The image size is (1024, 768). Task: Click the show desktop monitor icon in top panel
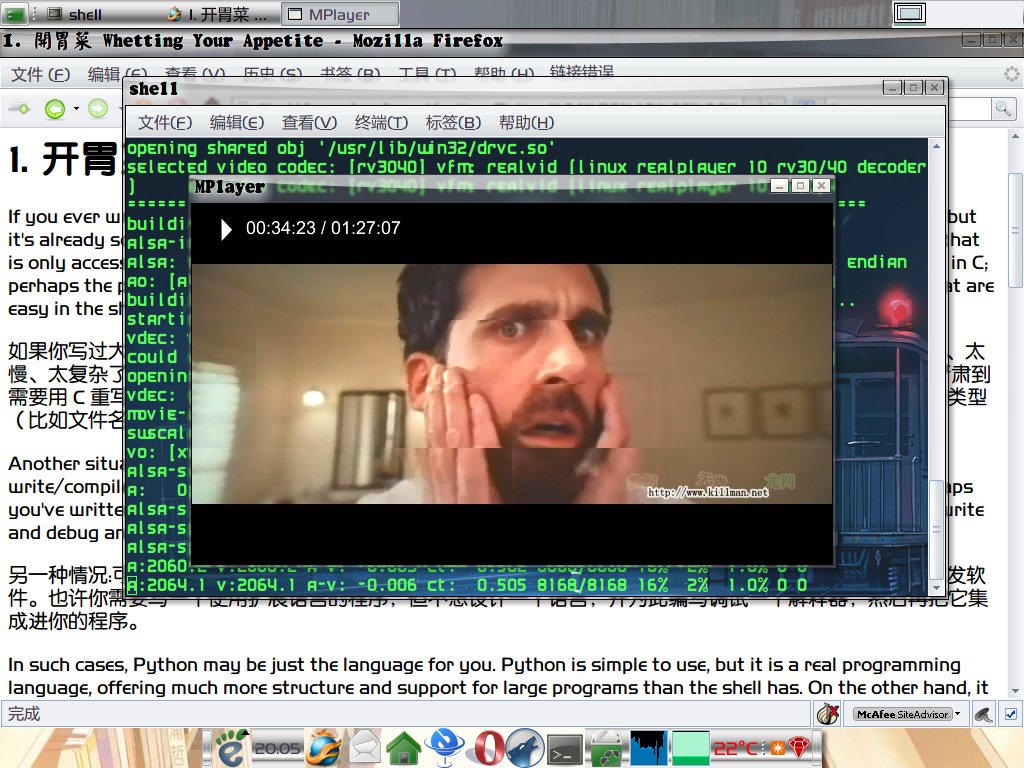[x=910, y=13]
